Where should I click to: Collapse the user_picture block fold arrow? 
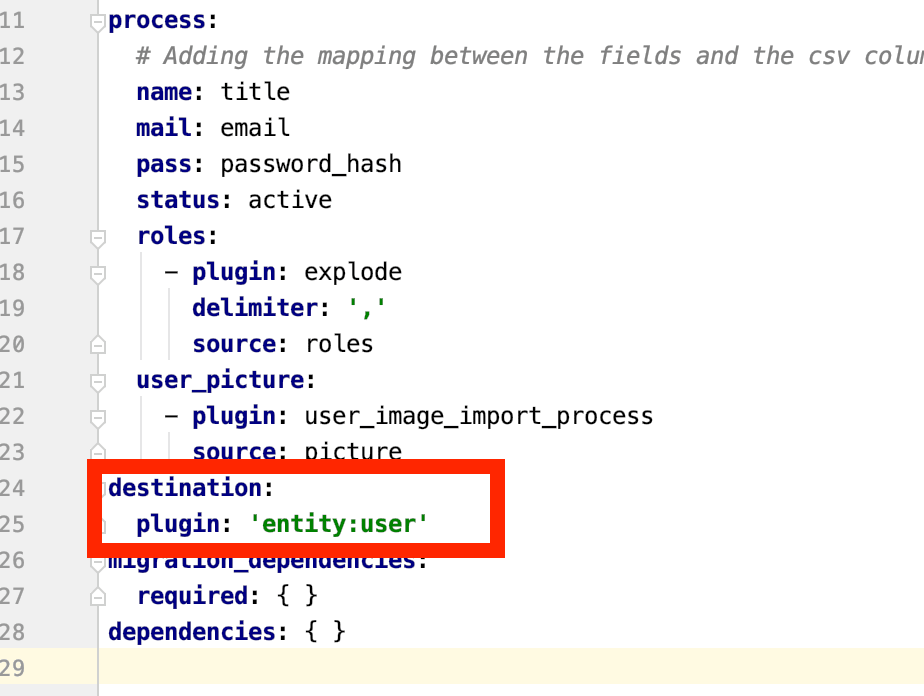[97, 380]
